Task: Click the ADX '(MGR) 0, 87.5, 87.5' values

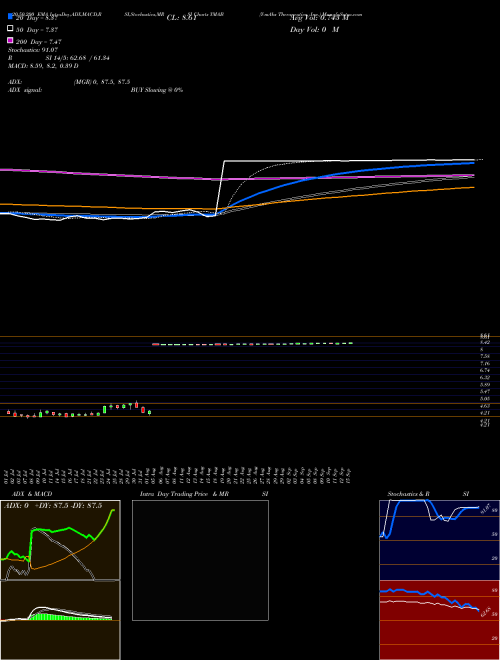Action: point(101,82)
